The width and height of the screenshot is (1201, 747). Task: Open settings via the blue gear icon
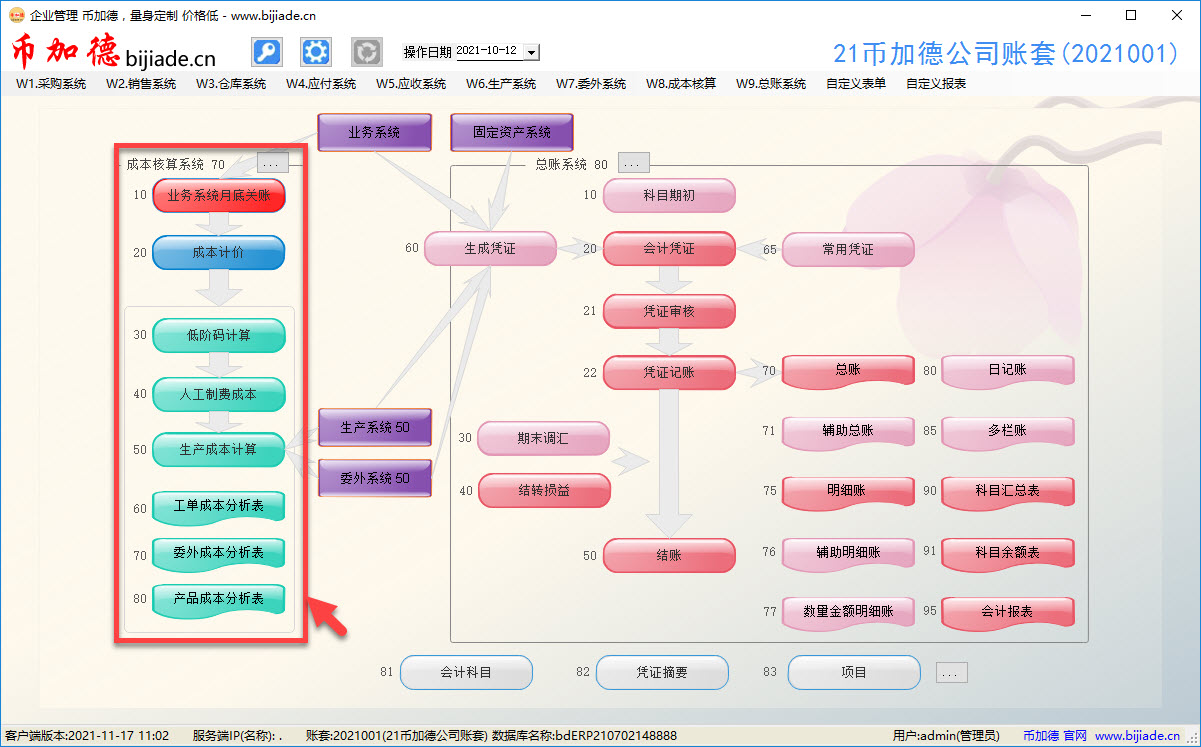(316, 52)
